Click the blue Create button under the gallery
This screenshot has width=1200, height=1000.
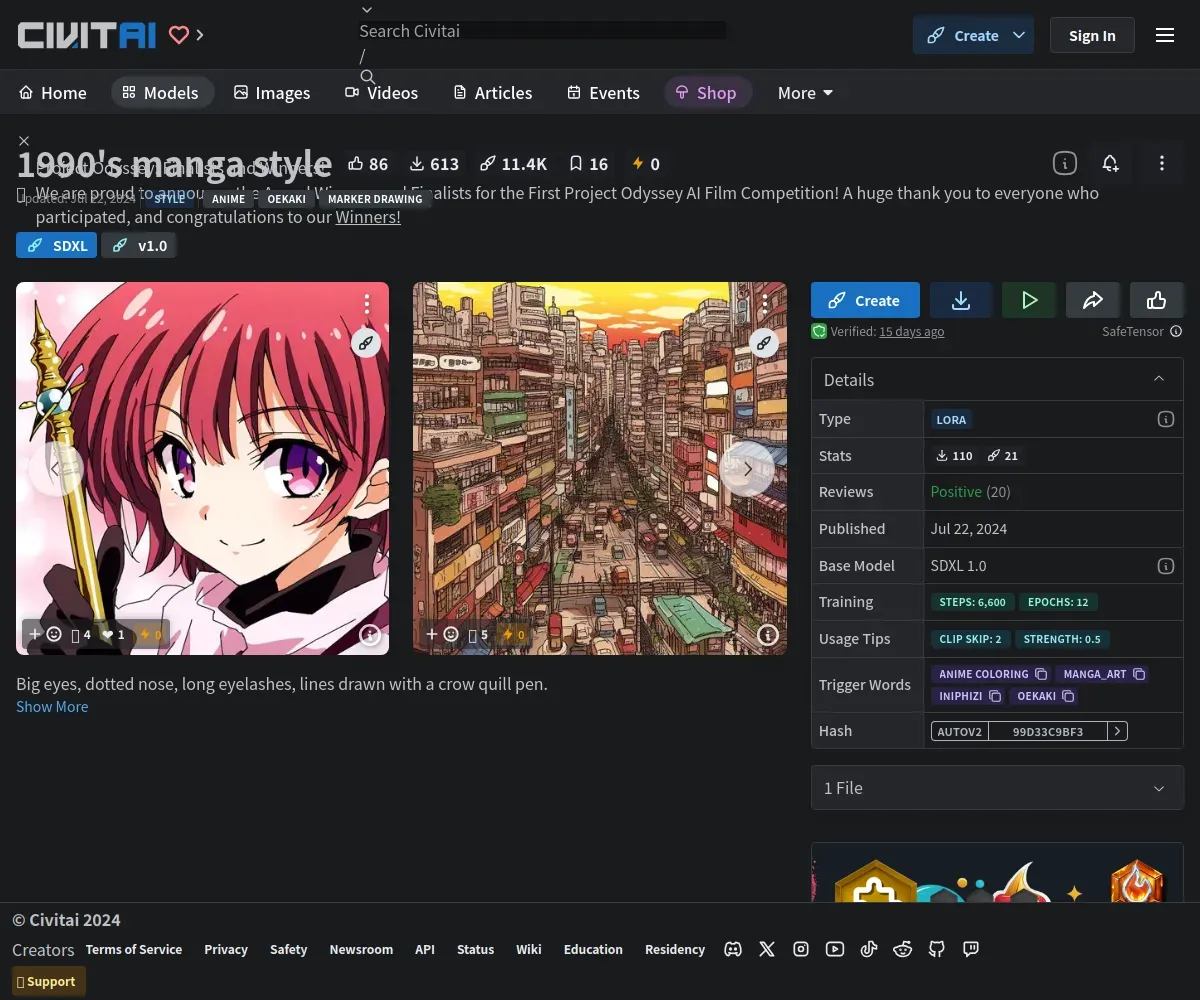coord(865,300)
